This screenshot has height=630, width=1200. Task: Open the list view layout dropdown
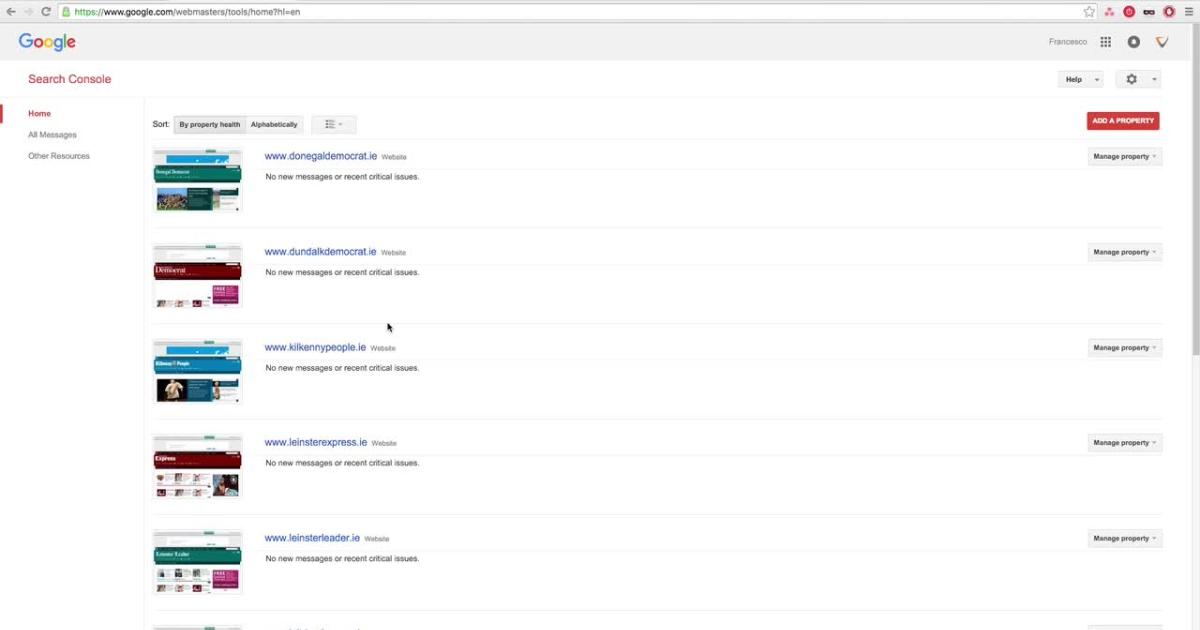tap(334, 125)
